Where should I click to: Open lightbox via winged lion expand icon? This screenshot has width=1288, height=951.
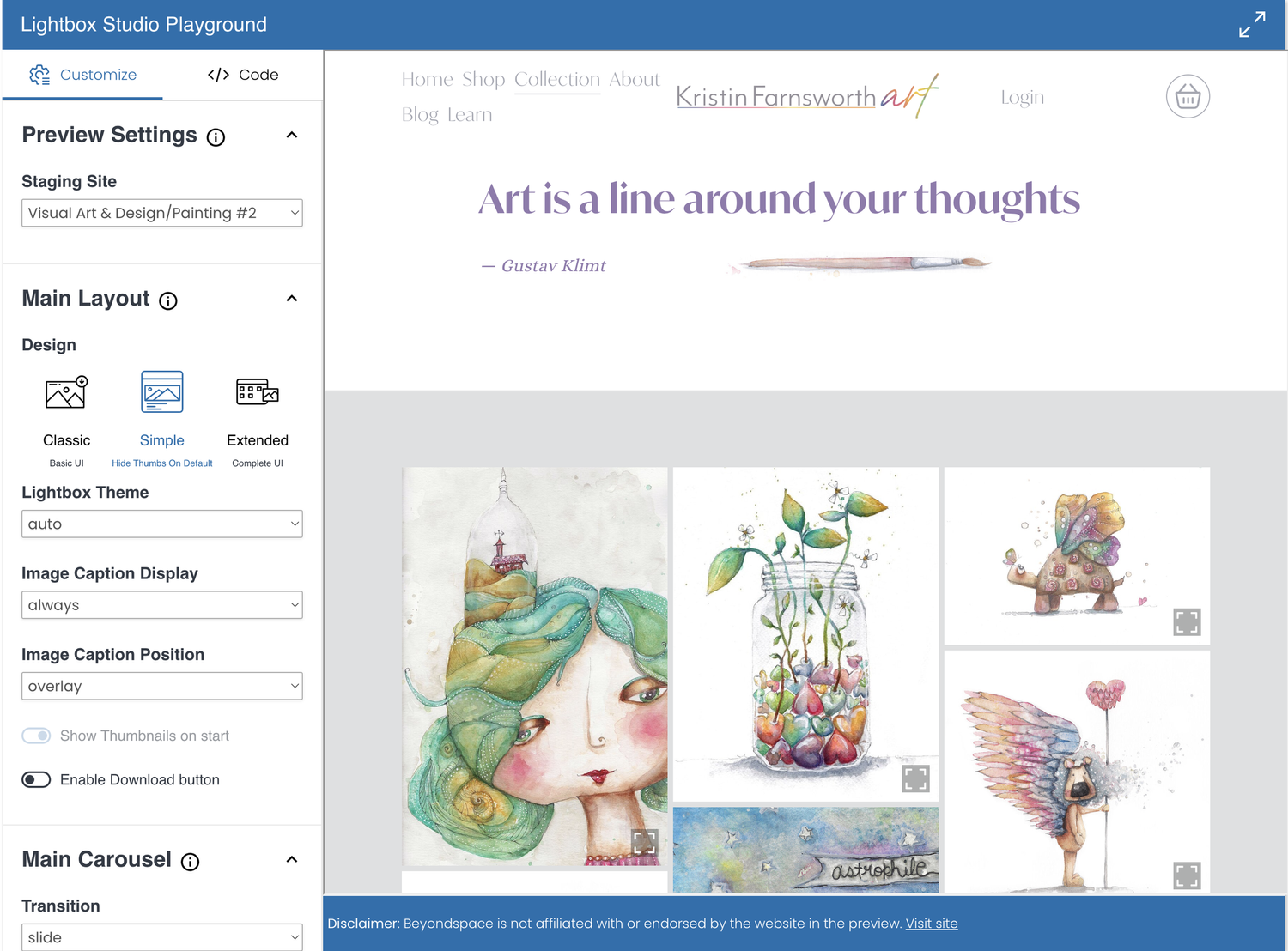(x=1187, y=875)
